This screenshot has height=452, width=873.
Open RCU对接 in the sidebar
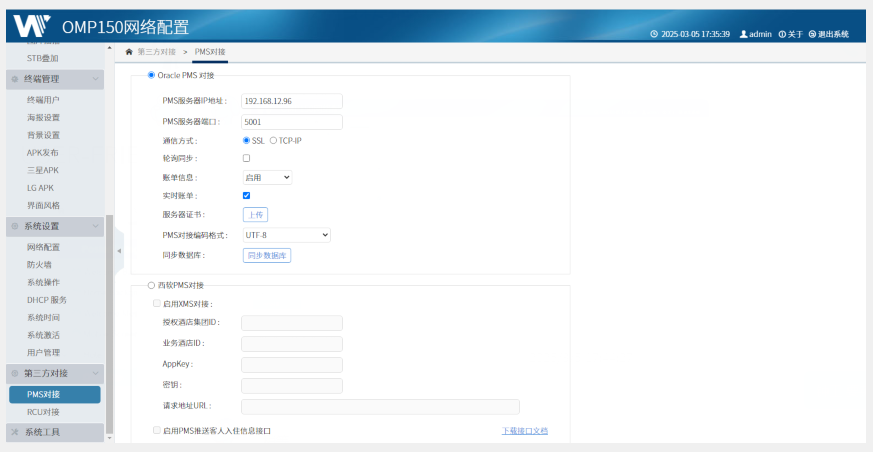coord(43,412)
